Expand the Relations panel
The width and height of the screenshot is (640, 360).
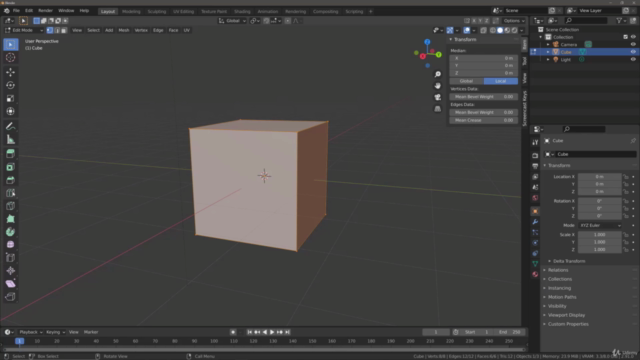point(558,270)
